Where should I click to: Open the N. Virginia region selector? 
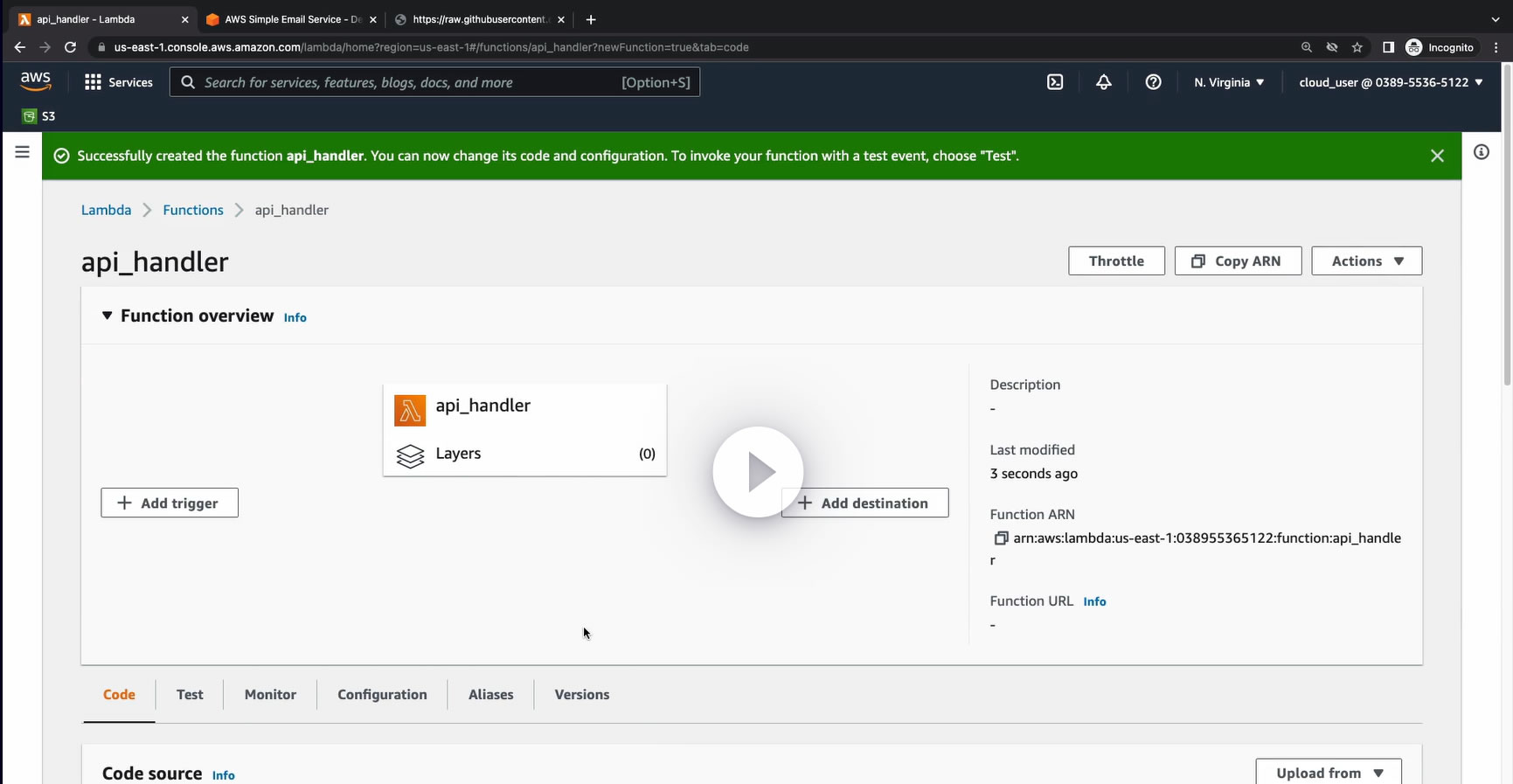pos(1229,82)
